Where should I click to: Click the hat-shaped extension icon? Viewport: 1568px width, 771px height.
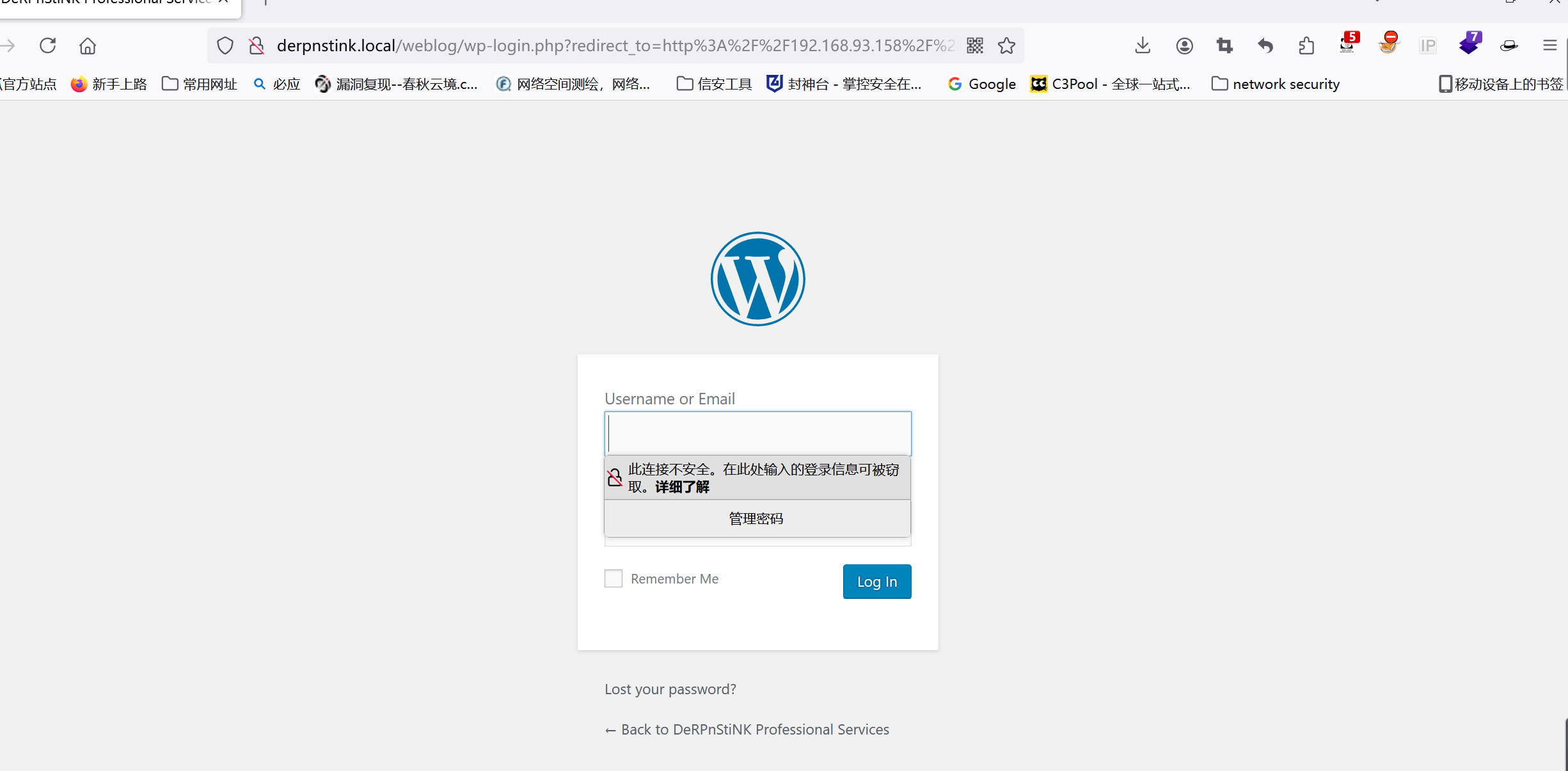[x=1509, y=45]
